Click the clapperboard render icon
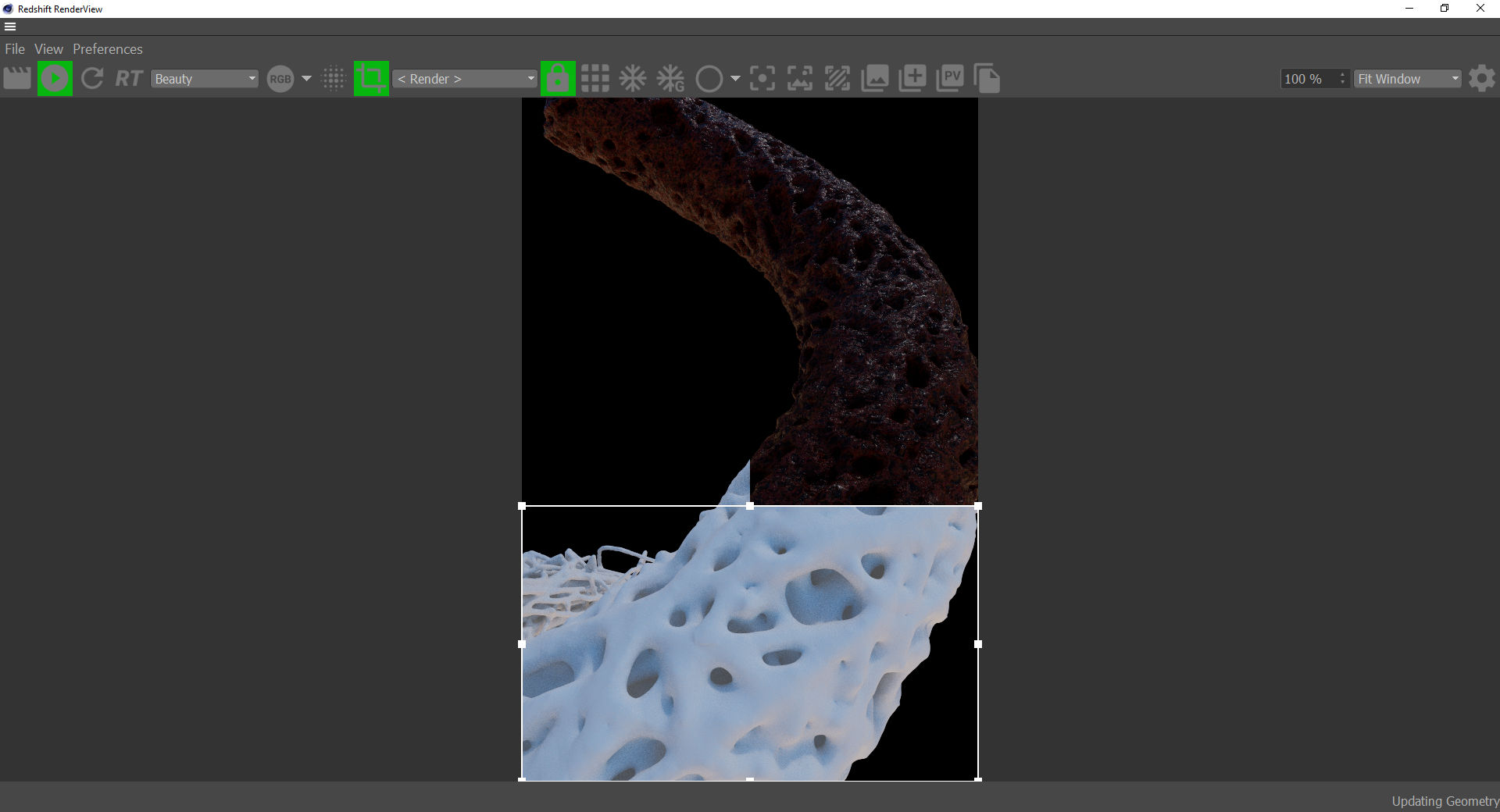This screenshot has width=1500, height=812. tap(17, 79)
